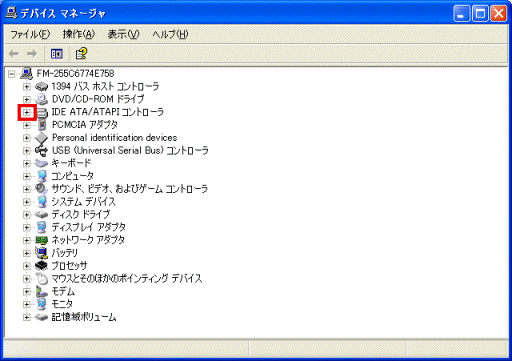Select the Personal identification devices label

[x=114, y=138]
